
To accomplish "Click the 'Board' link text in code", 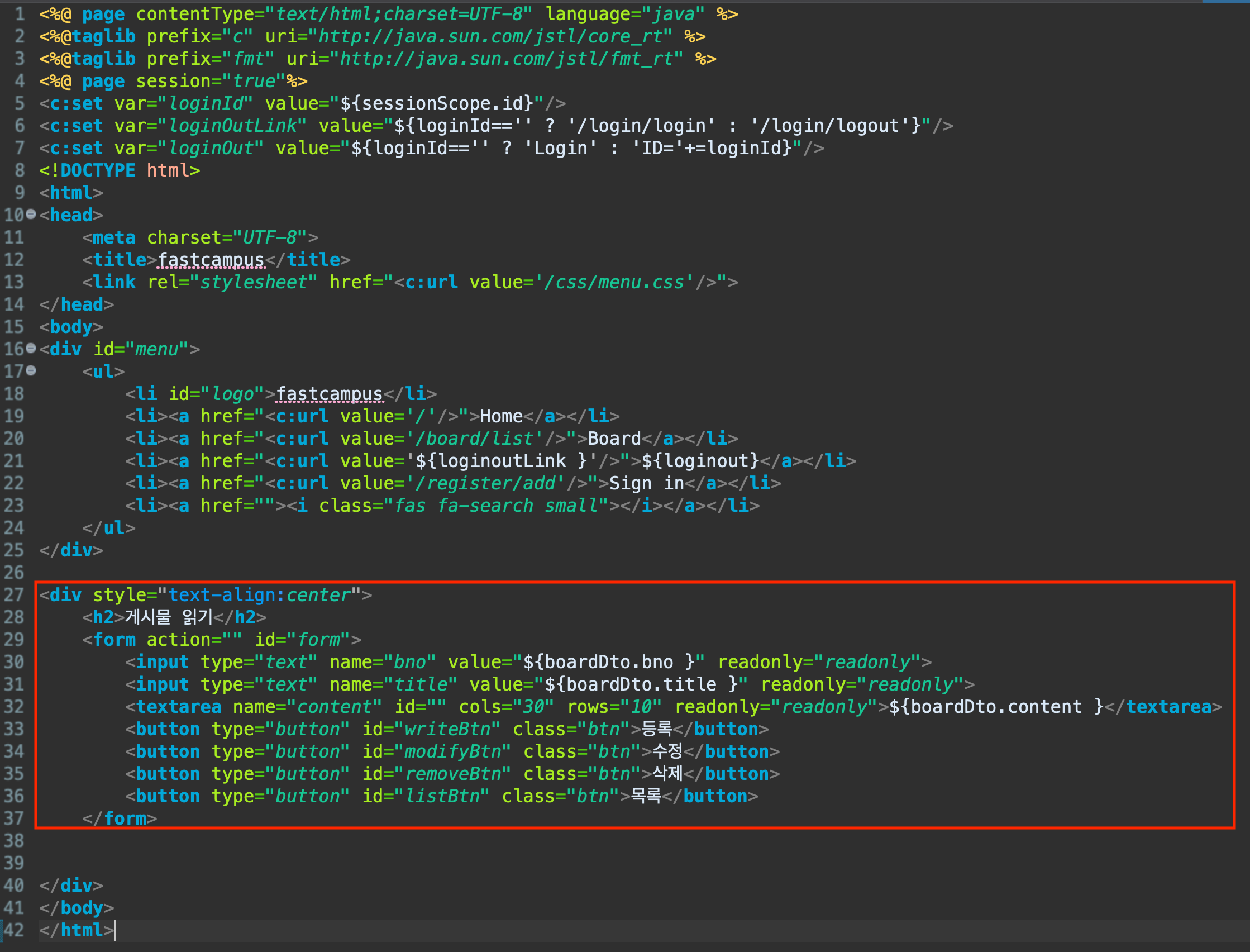I will (614, 439).
